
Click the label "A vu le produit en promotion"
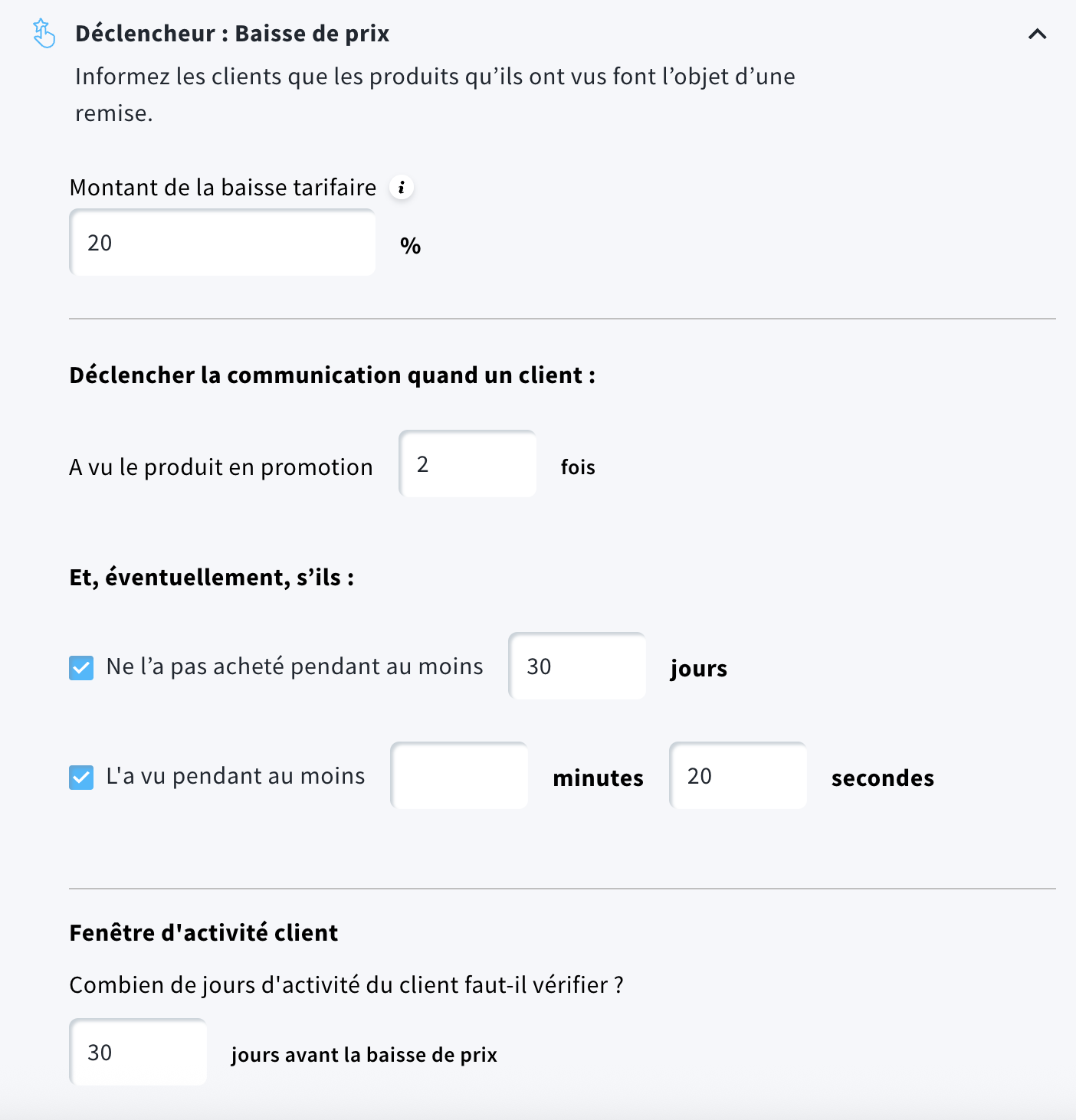(x=221, y=466)
